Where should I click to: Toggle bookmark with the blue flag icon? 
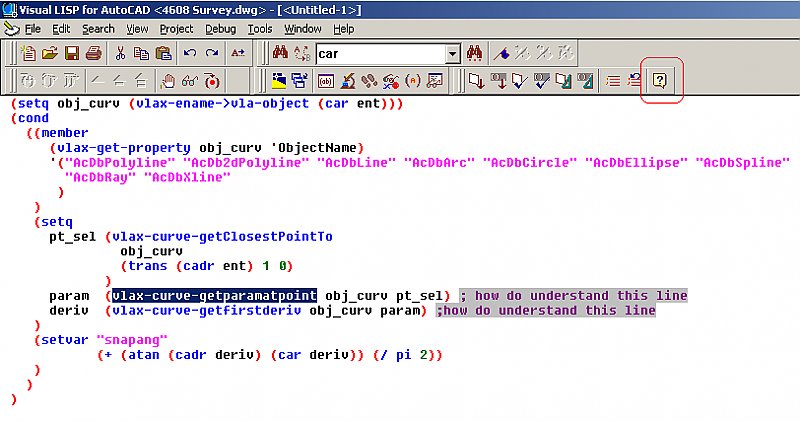tap(502, 53)
